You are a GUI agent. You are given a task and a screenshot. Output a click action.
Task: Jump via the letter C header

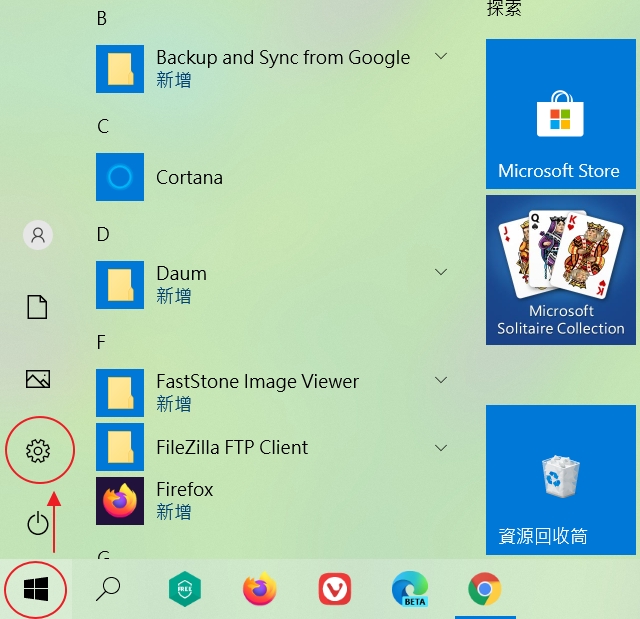click(x=103, y=126)
